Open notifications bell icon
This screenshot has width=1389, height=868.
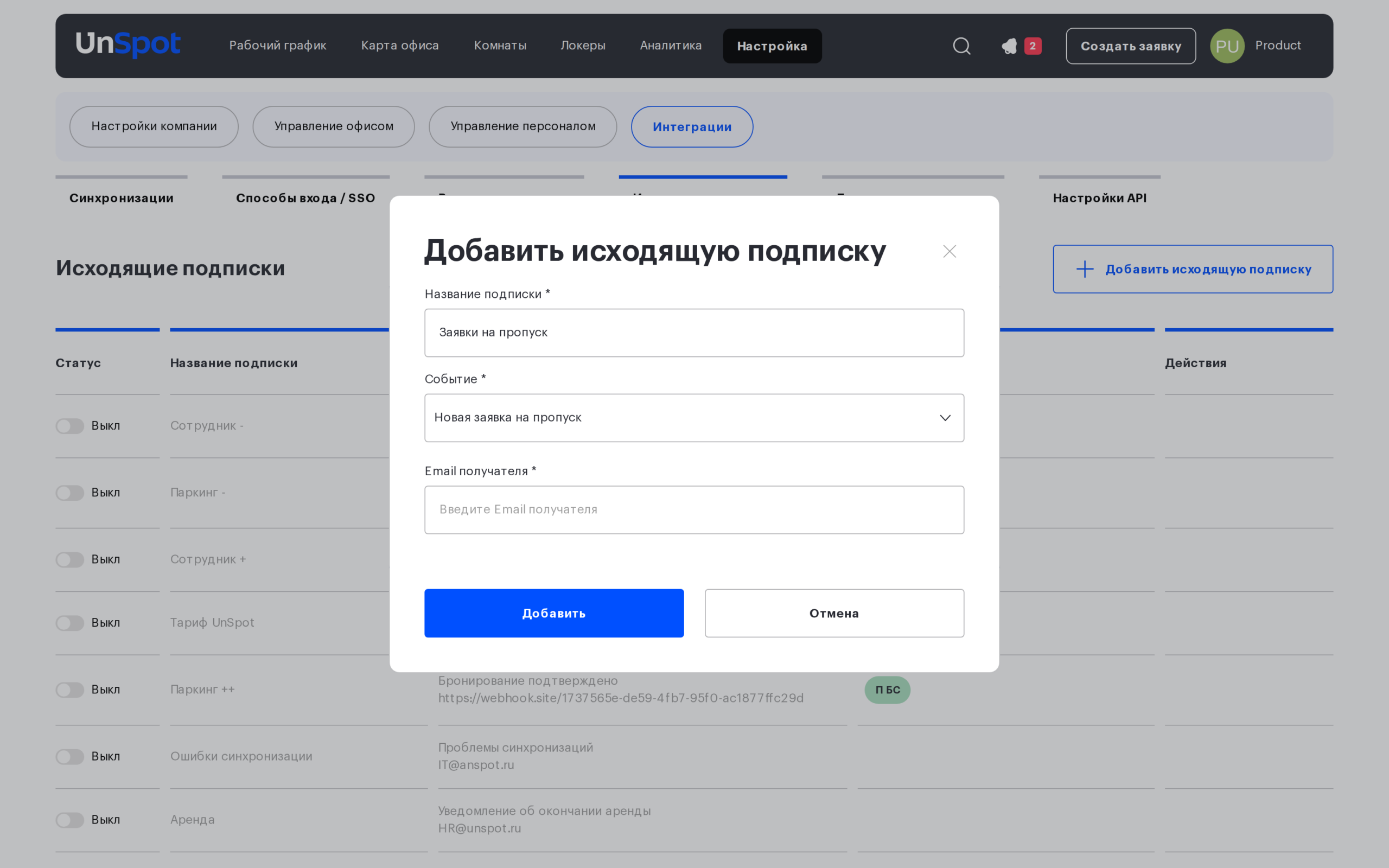point(1009,46)
